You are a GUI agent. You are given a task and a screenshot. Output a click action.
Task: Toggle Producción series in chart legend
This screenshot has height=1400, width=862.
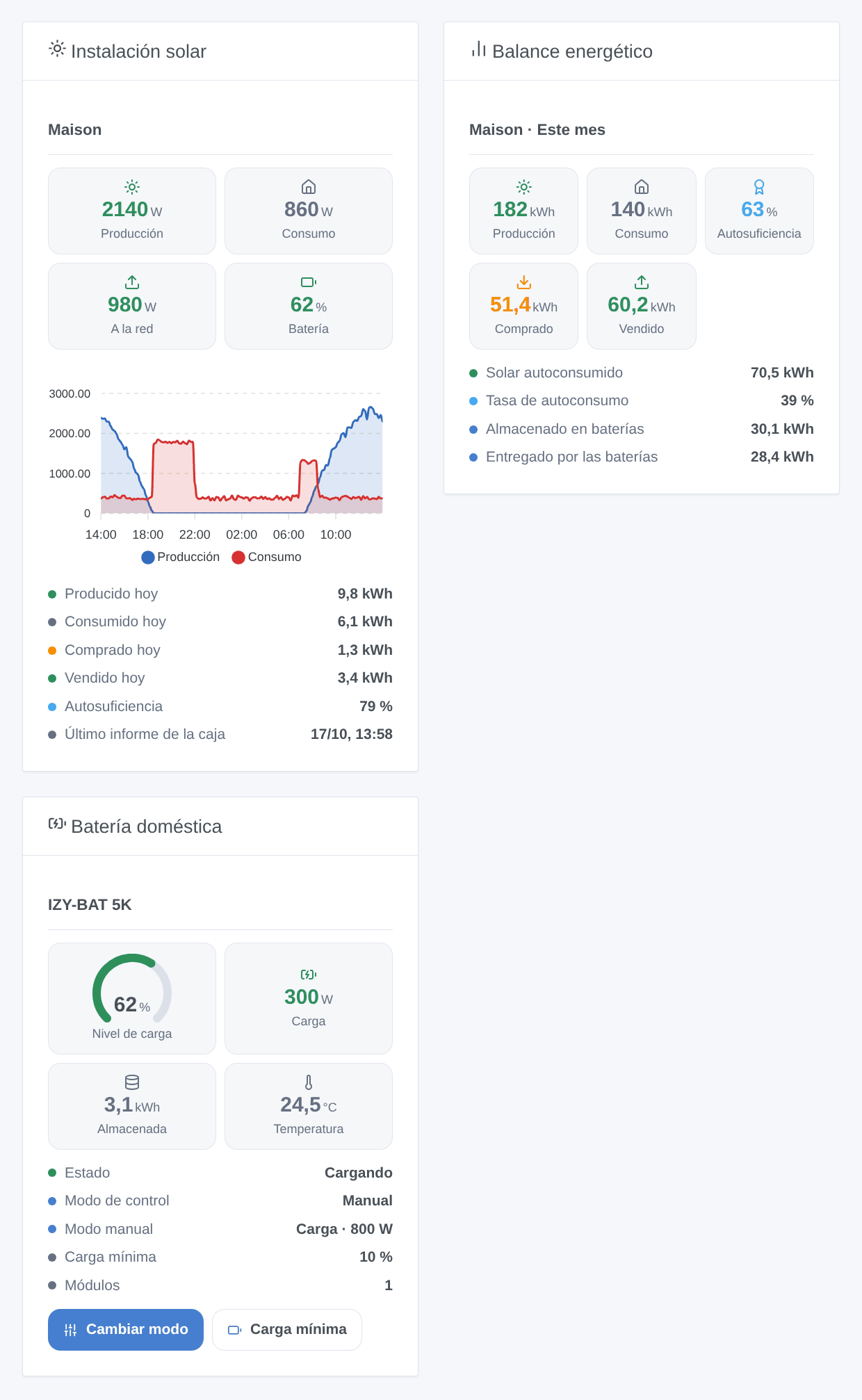click(180, 557)
